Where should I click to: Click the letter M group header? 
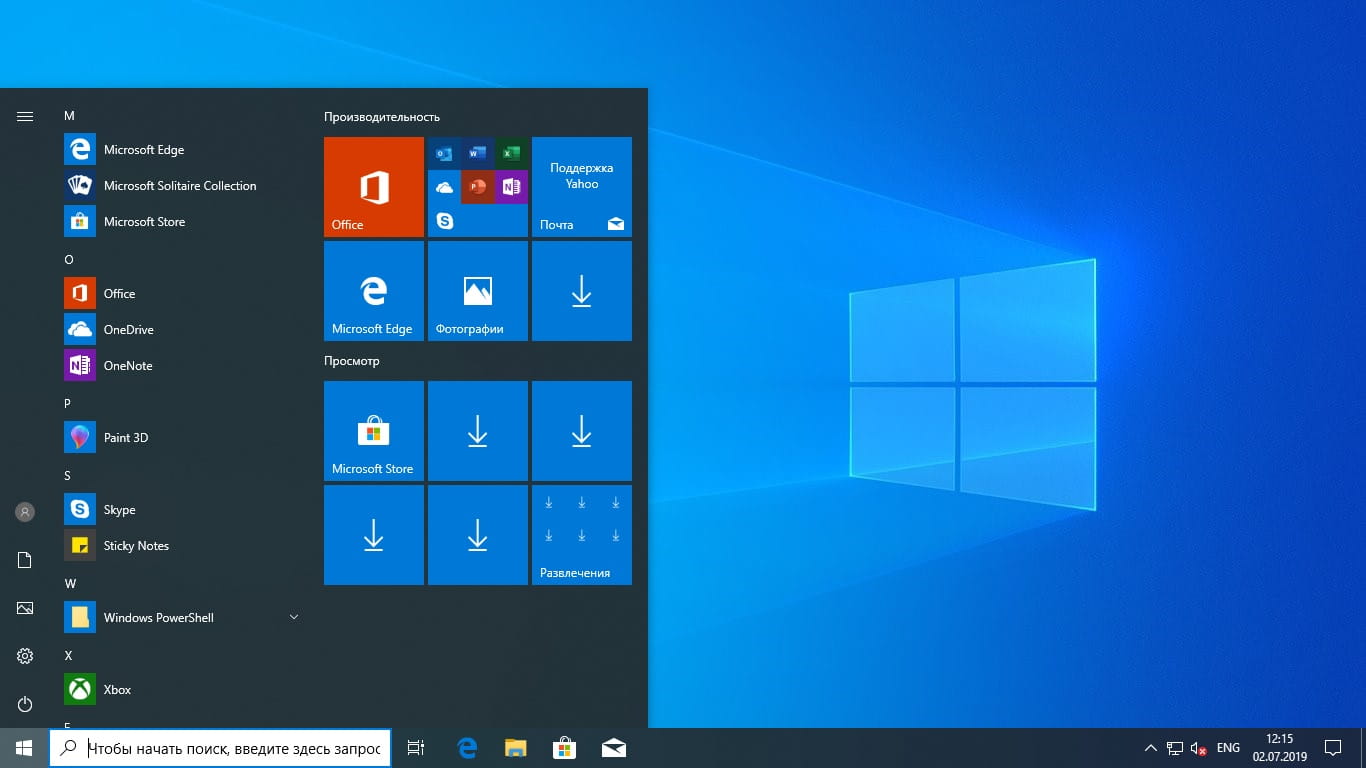tap(69, 116)
